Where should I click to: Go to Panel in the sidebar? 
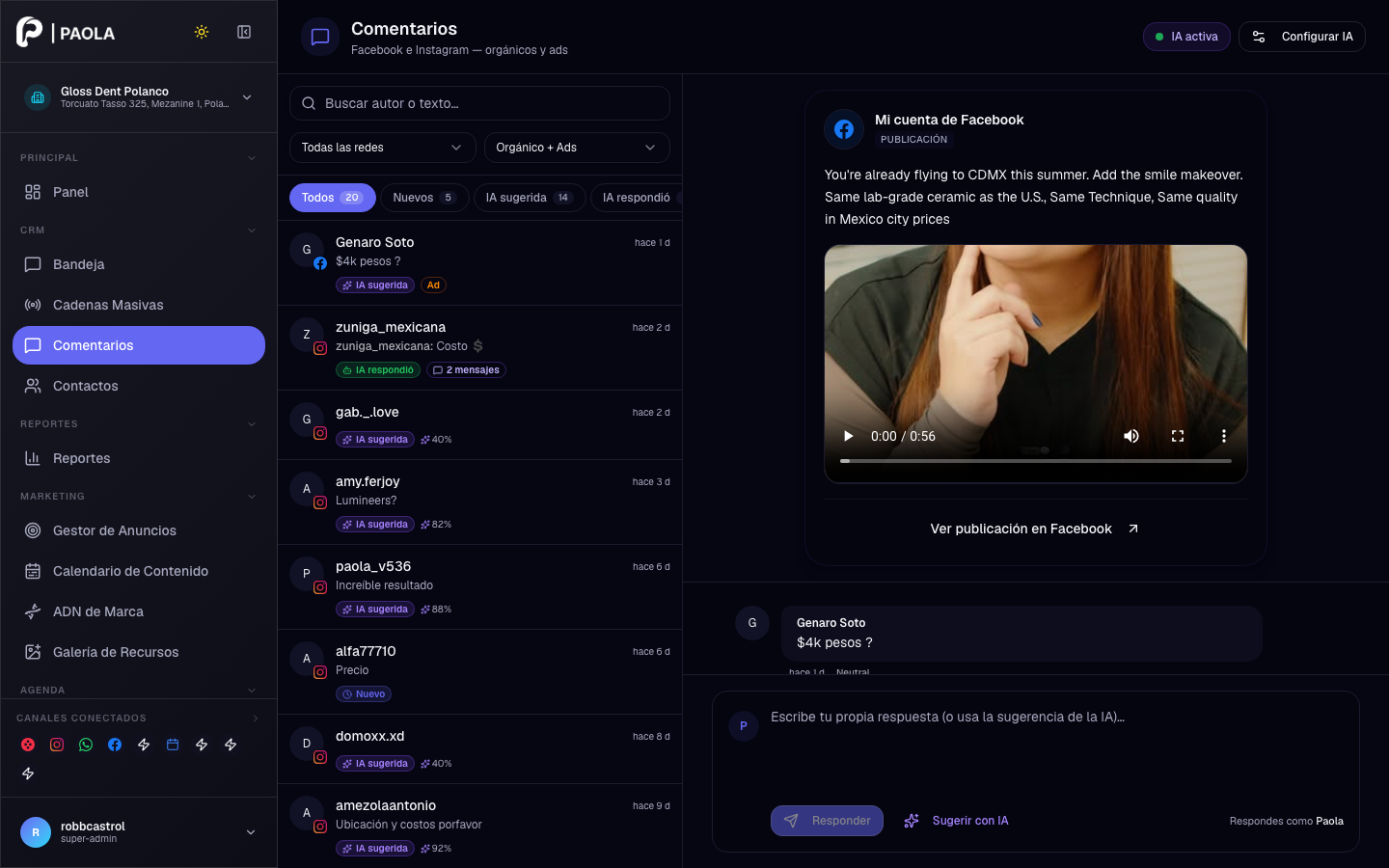139,192
